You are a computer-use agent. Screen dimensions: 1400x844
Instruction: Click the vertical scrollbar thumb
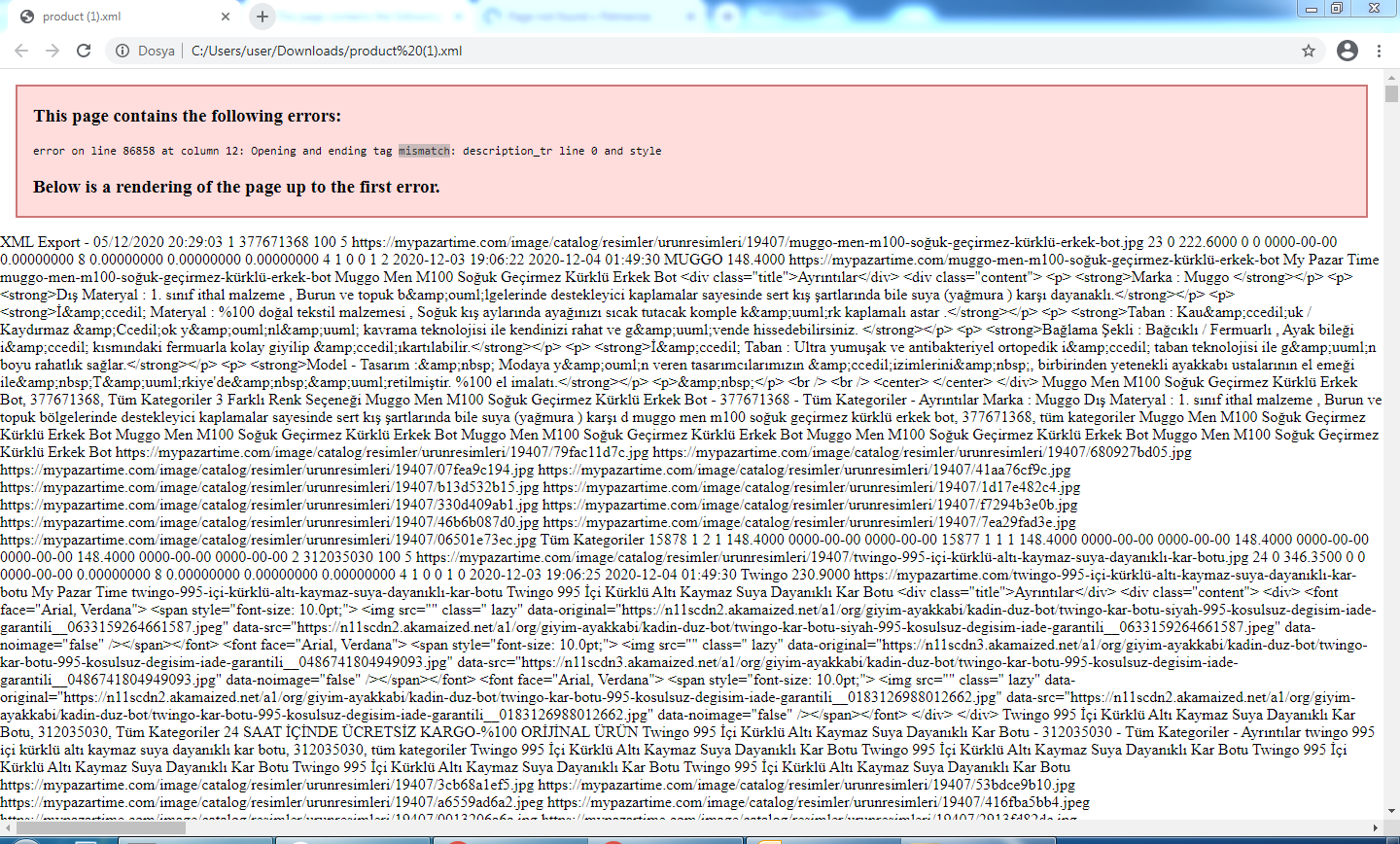point(1392,93)
